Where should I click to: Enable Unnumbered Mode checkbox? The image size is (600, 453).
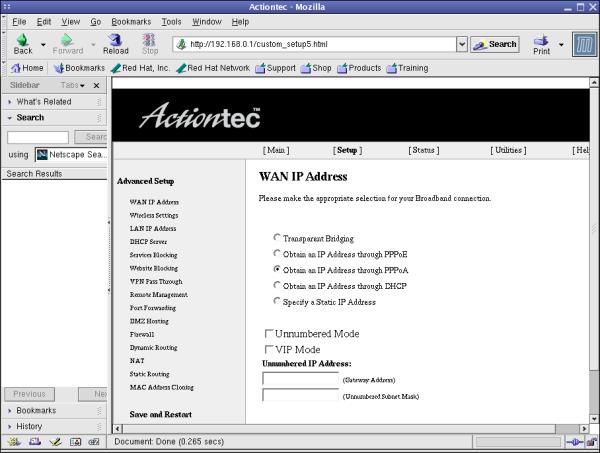click(269, 334)
